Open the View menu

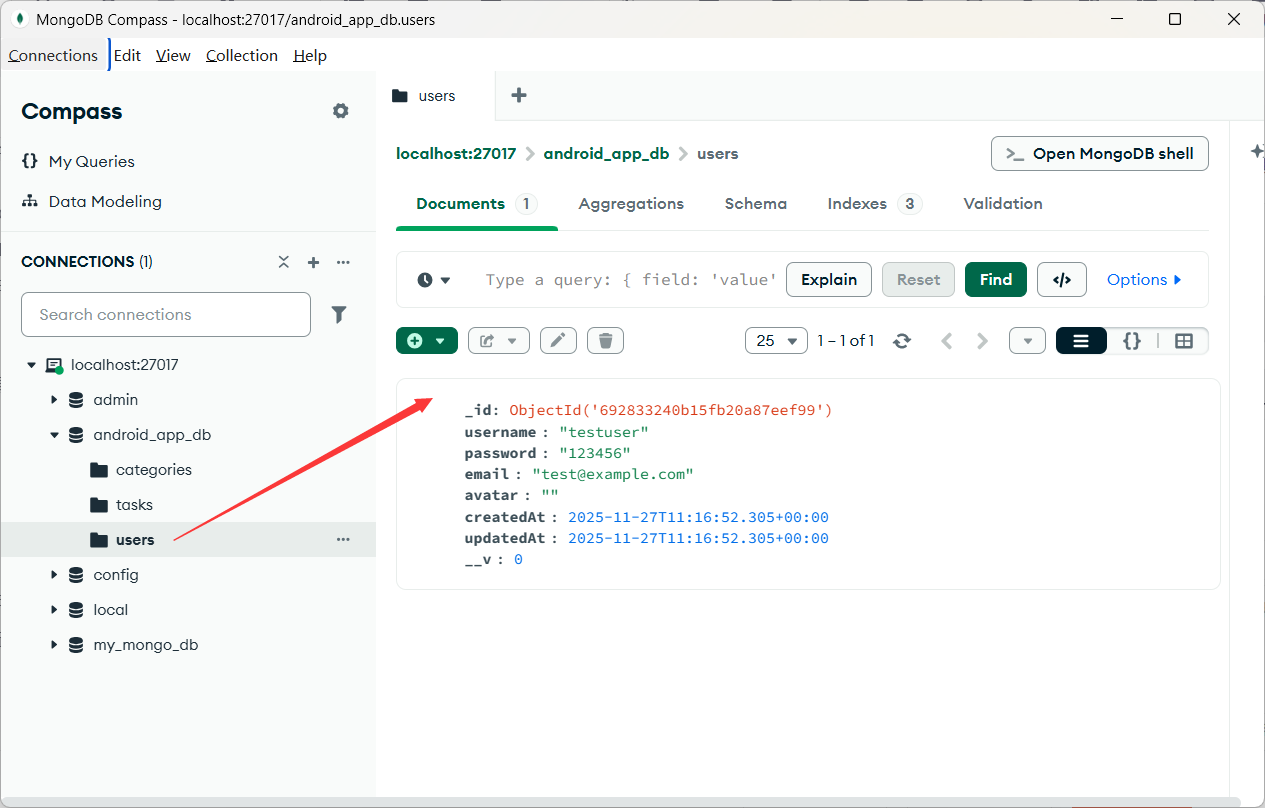(173, 56)
